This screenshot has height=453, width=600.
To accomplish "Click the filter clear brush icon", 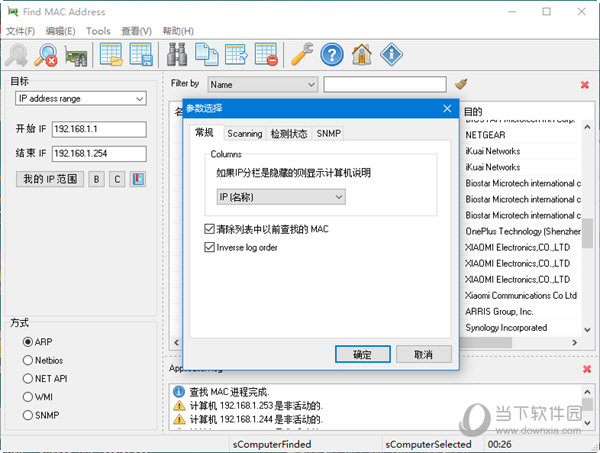I will click(461, 84).
